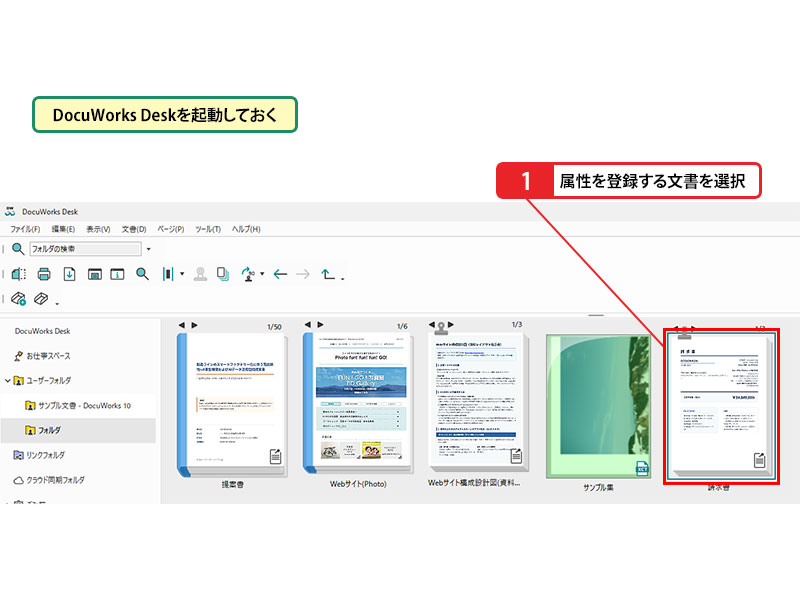Click the toolbar search magnifier icon
Viewport: 800px width, 600px height.
coord(142,274)
